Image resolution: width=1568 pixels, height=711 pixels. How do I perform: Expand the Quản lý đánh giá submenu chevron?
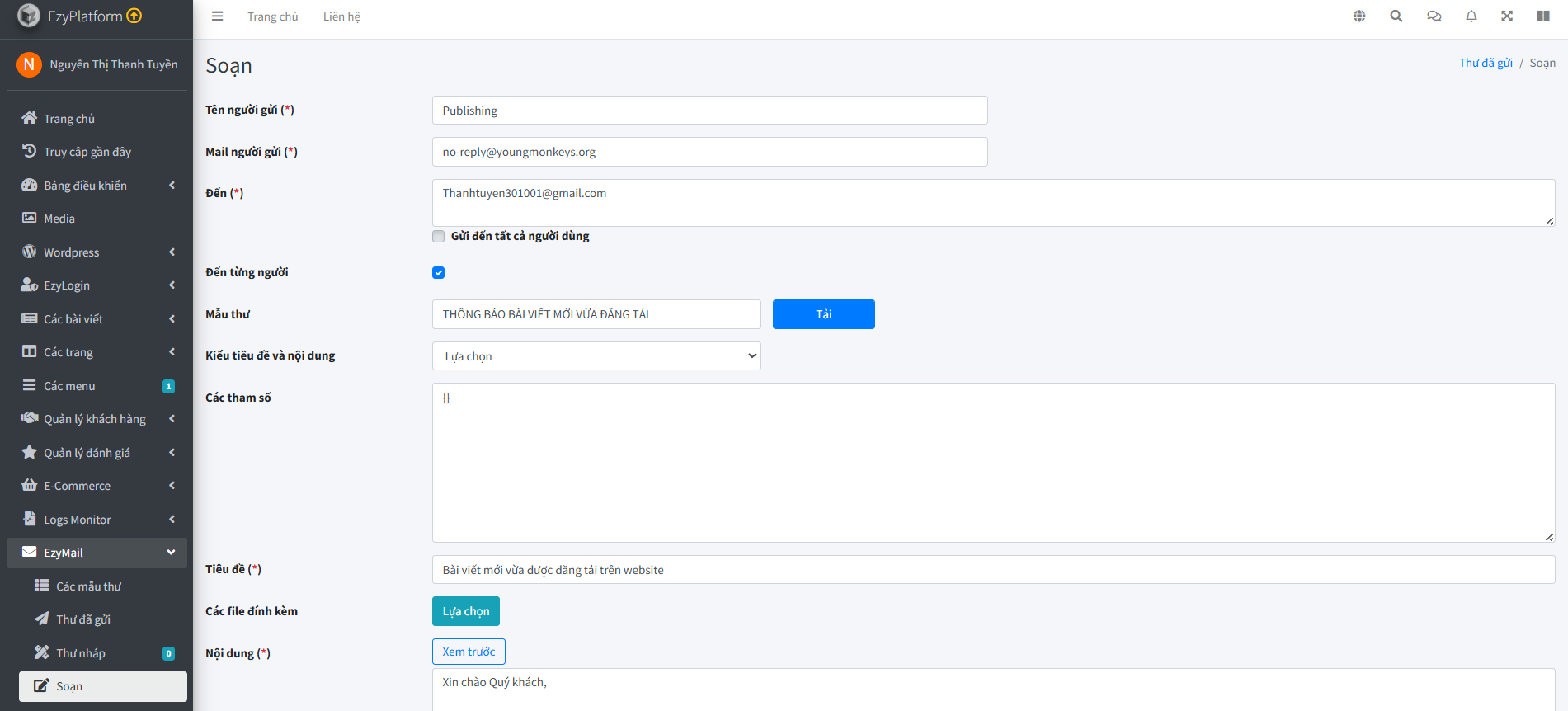tap(172, 453)
